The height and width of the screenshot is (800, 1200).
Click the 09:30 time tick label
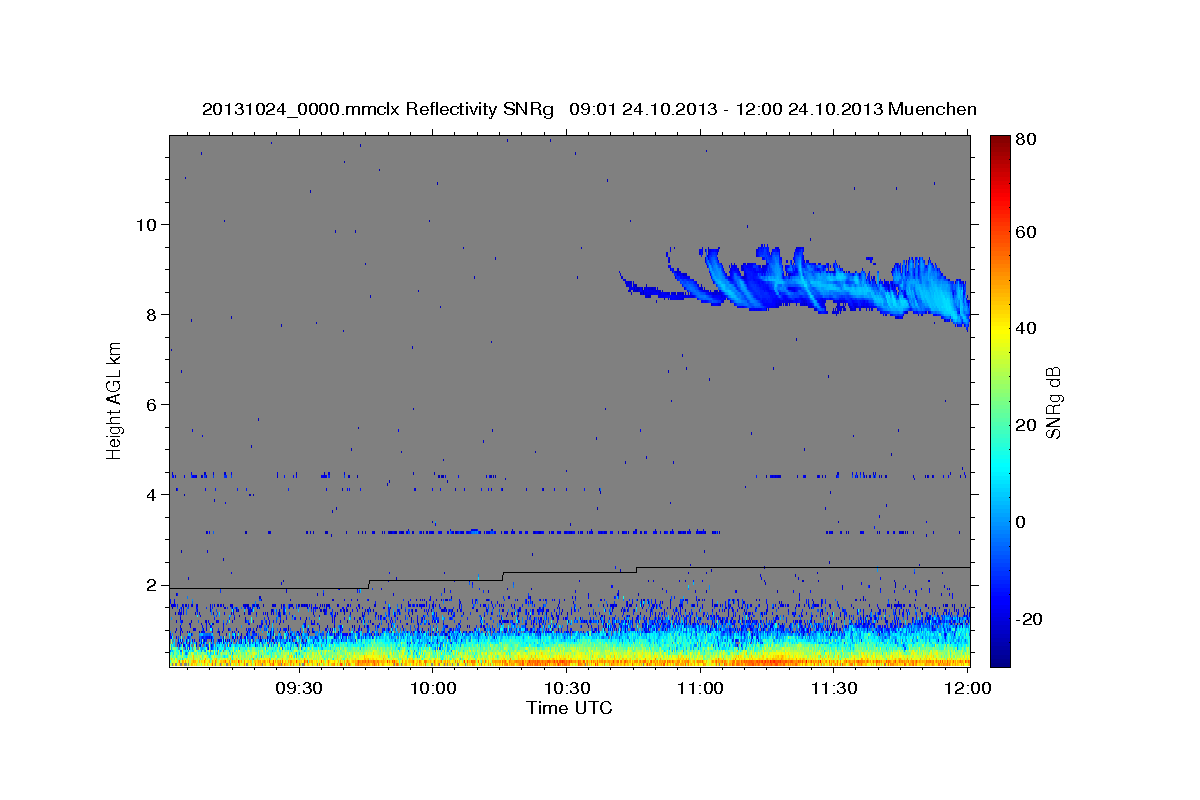[x=298, y=689]
